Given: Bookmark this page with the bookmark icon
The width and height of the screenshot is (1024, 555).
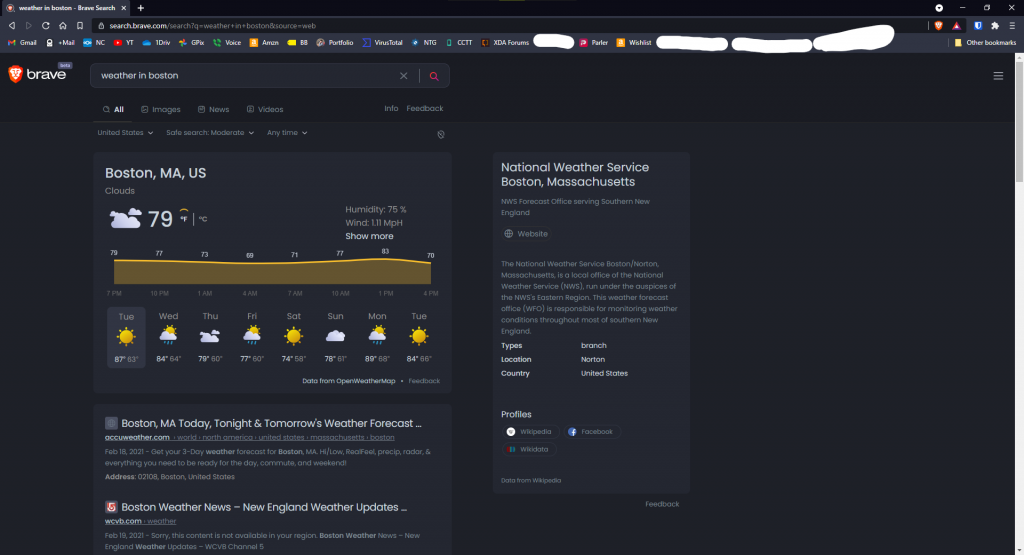Looking at the screenshot, I should pos(80,25).
